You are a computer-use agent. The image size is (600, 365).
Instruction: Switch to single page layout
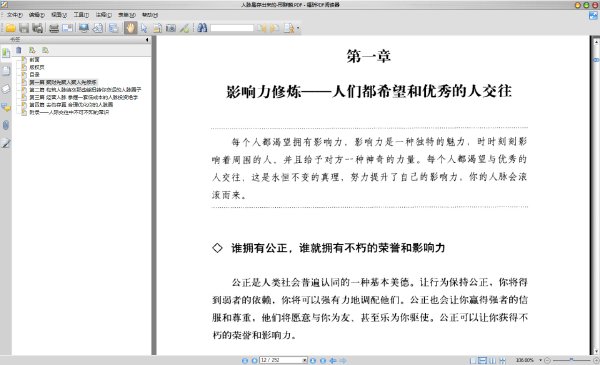pos(473,360)
